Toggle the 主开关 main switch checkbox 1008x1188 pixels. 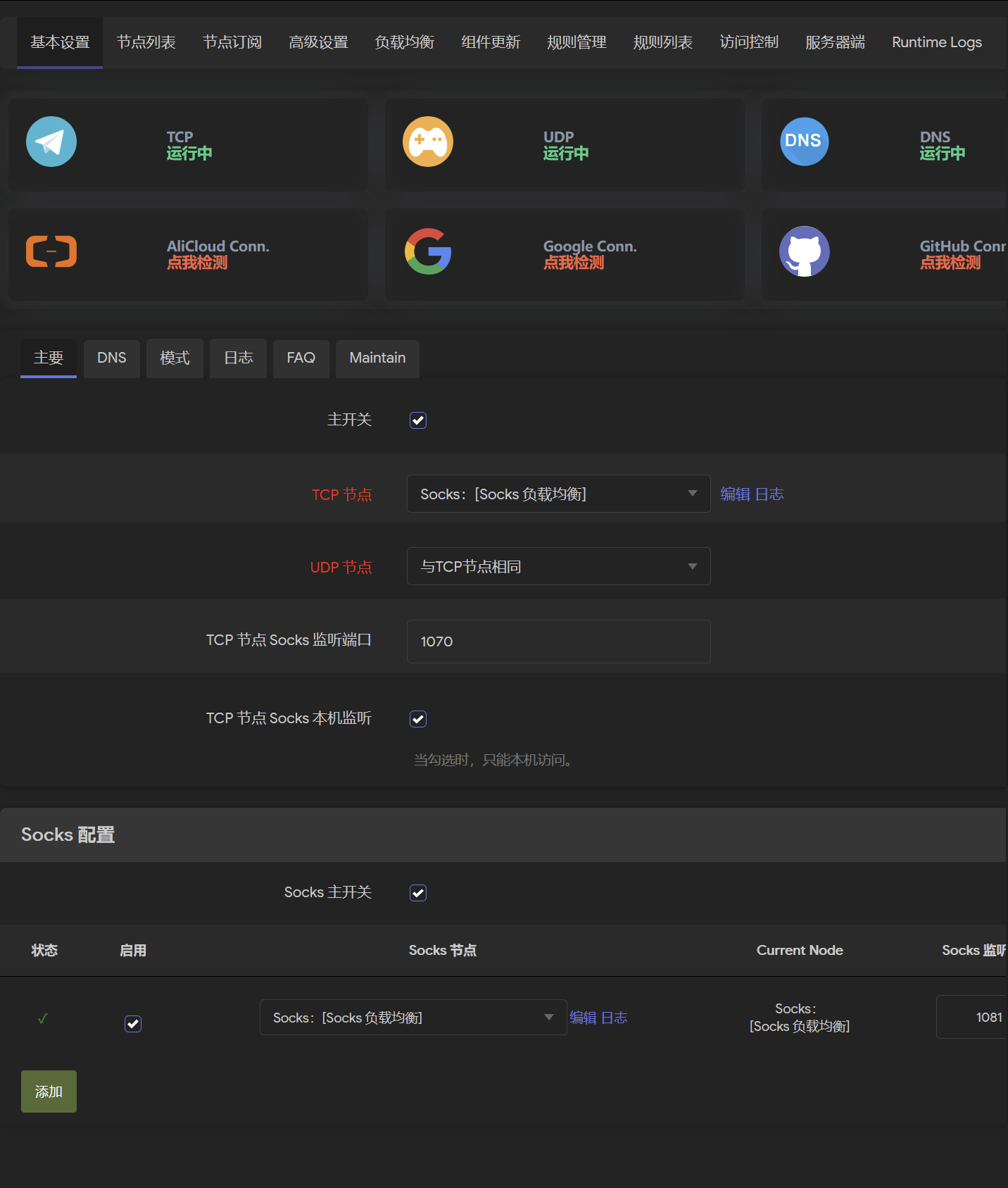pyautogui.click(x=418, y=420)
